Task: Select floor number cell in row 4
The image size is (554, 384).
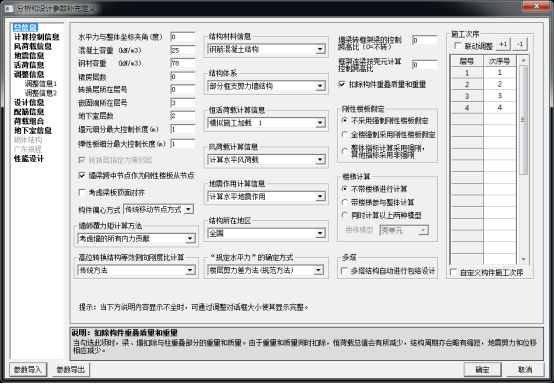Action: (x=467, y=107)
